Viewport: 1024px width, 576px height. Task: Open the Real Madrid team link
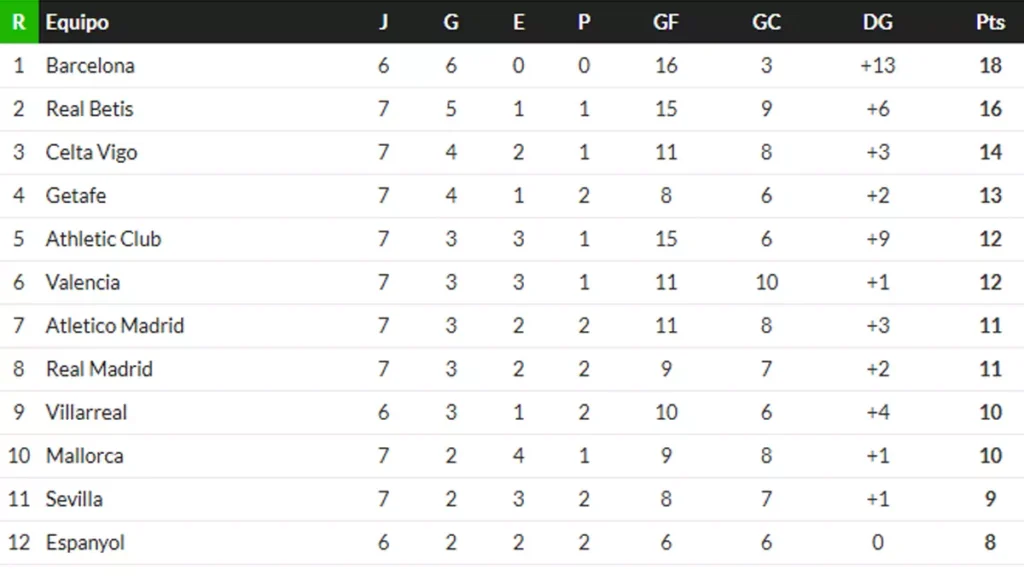click(99, 369)
